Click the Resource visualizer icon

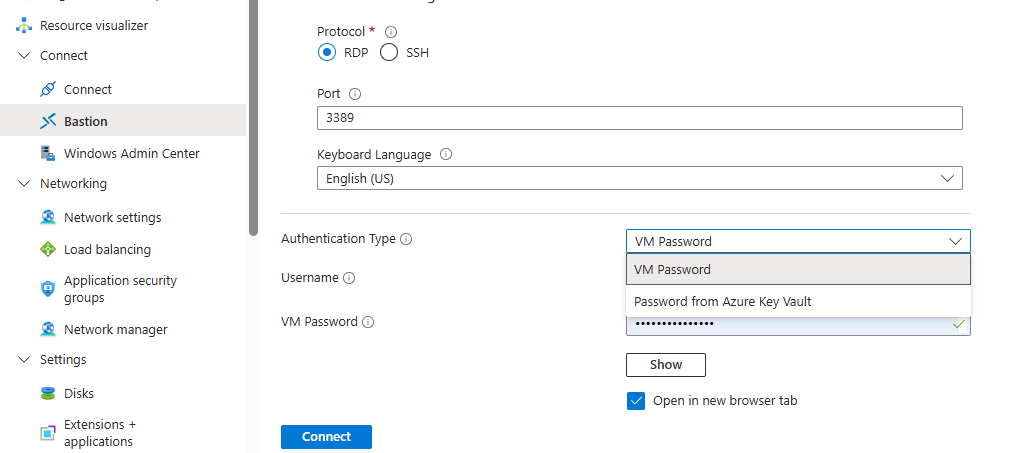(x=24, y=25)
